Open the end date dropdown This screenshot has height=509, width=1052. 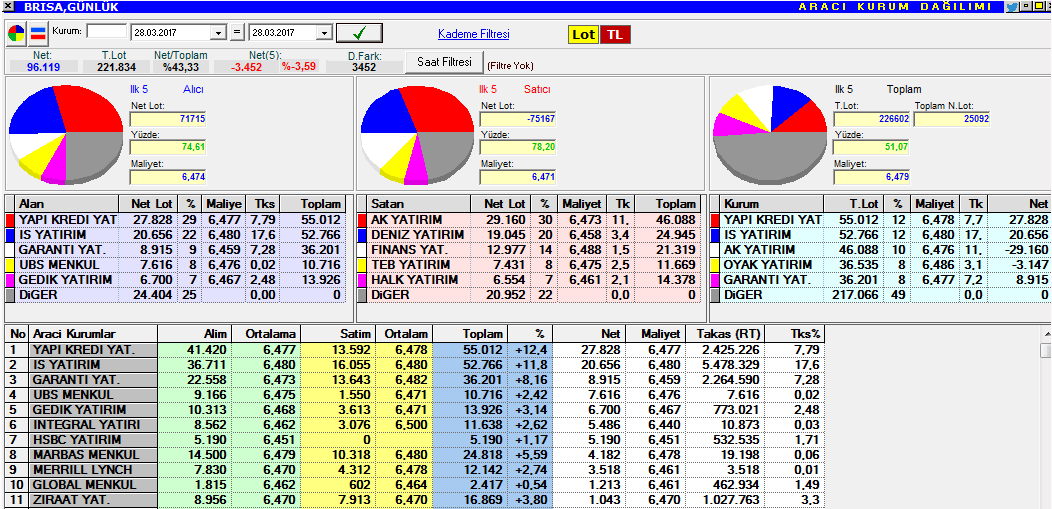point(325,32)
